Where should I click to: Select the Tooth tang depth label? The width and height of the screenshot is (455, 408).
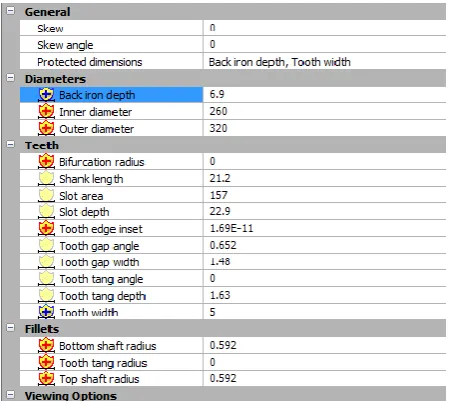pyautogui.click(x=102, y=296)
